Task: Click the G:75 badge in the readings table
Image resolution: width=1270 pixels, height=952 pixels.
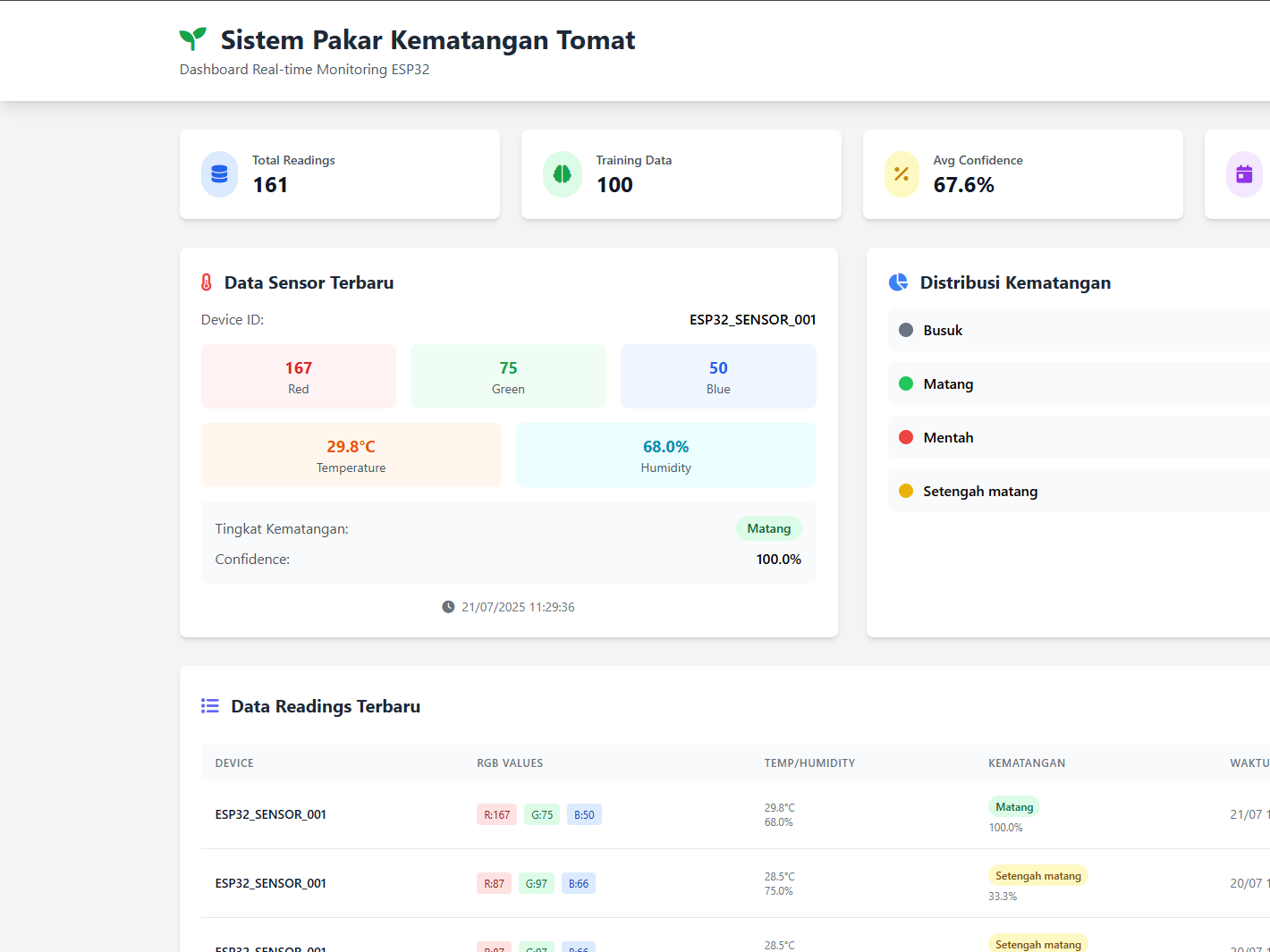Action: click(x=542, y=814)
